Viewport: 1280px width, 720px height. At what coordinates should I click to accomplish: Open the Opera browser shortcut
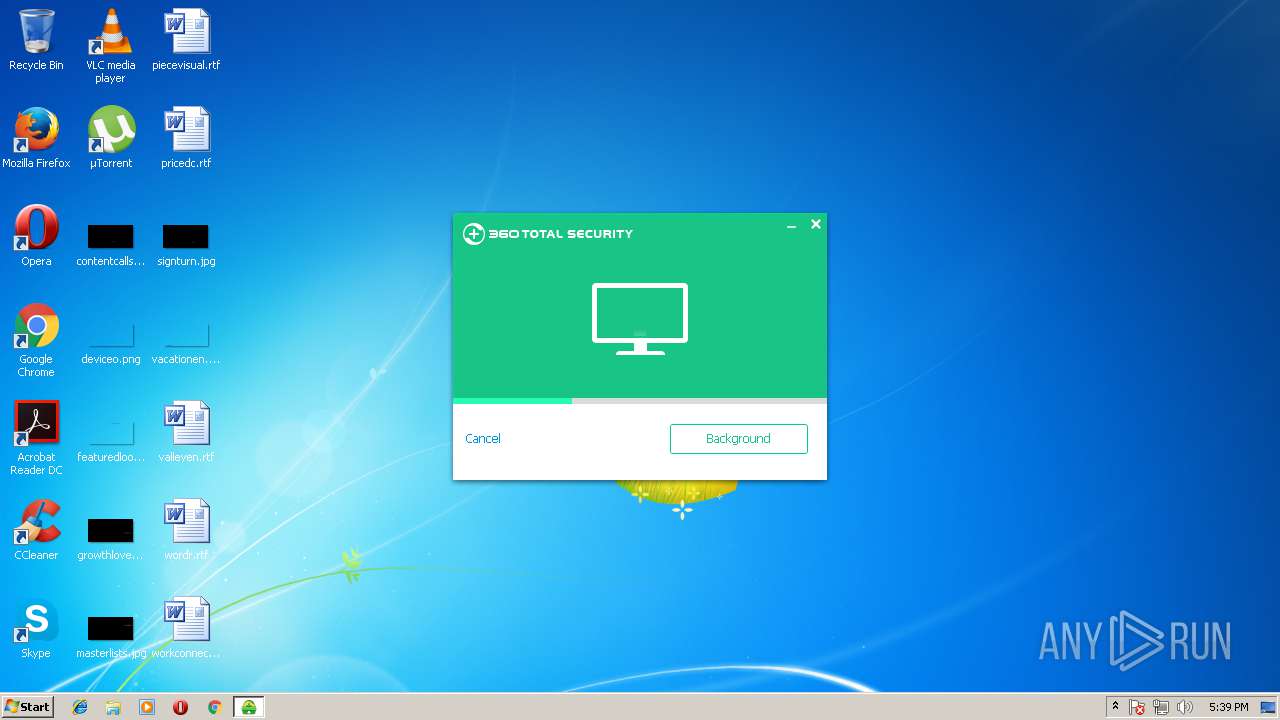click(36, 236)
